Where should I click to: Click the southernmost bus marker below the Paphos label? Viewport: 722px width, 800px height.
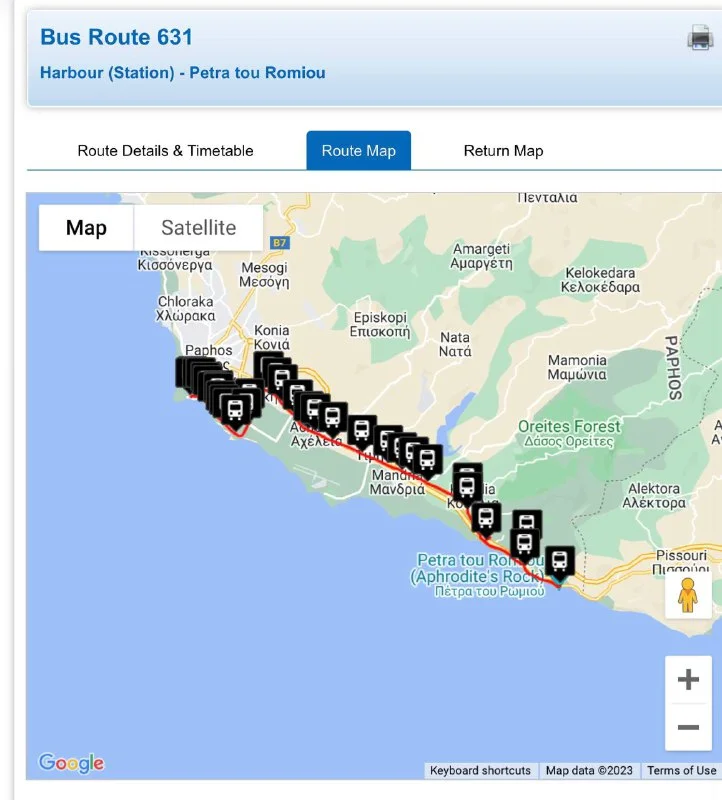click(236, 409)
